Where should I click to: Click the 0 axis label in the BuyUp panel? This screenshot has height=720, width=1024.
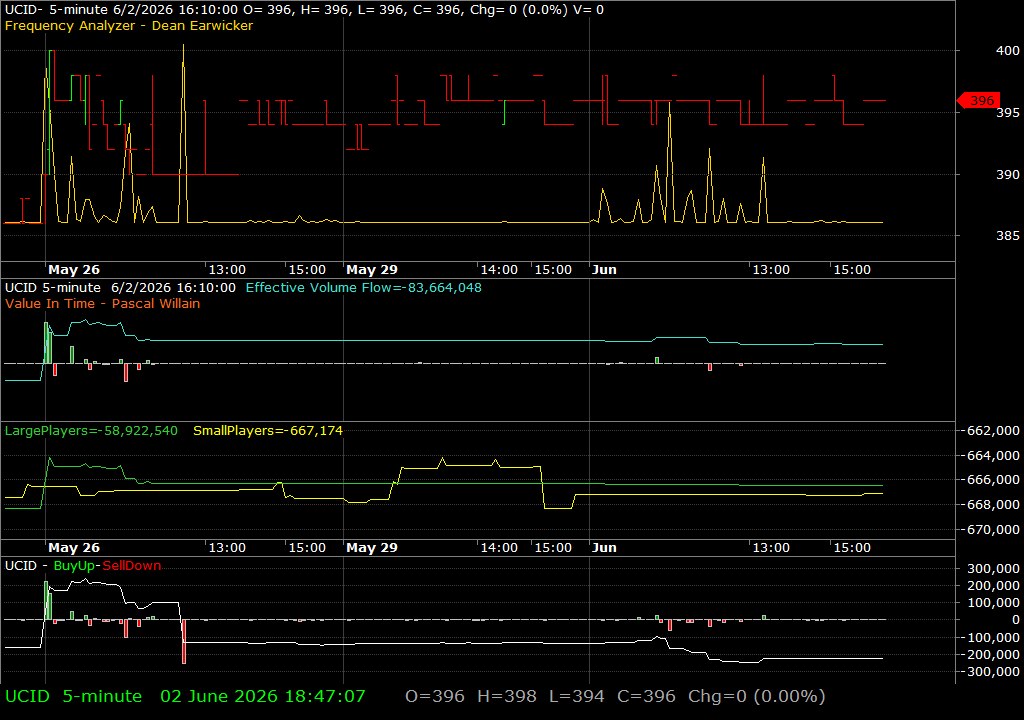(1016, 620)
